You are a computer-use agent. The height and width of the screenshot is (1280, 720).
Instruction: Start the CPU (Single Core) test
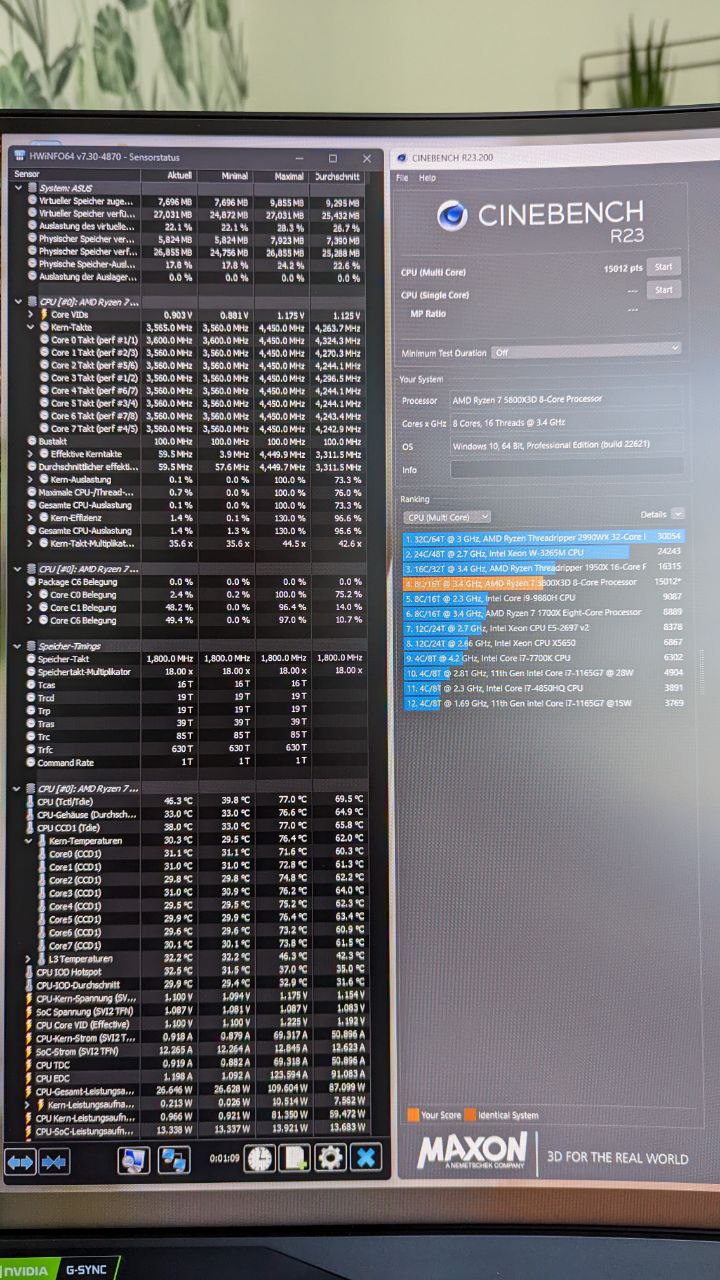[x=664, y=290]
